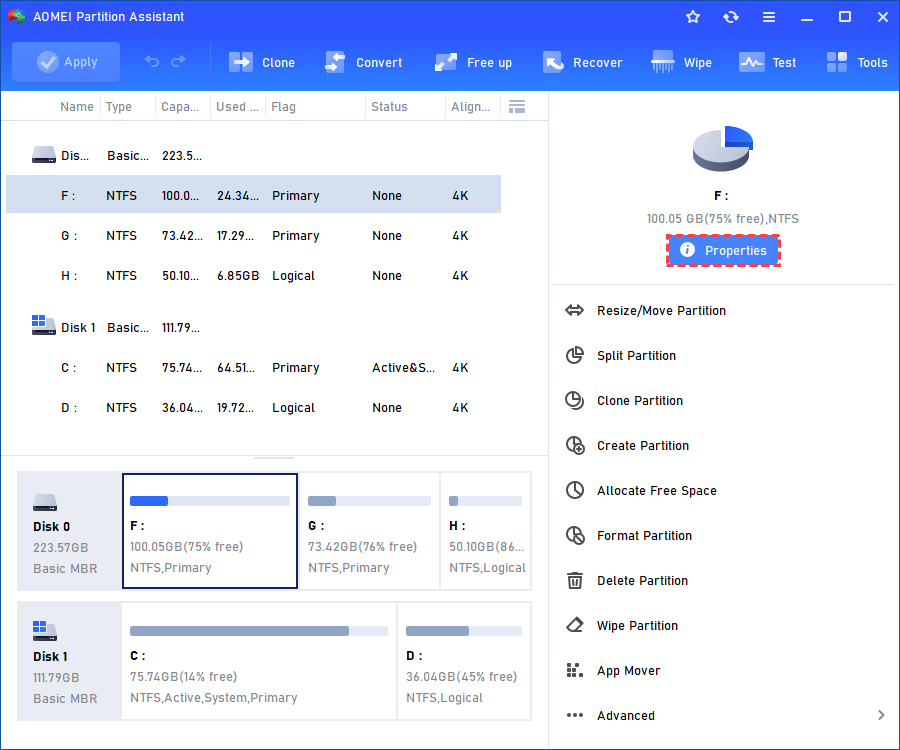Select the D: partition row in the list
900x750 pixels.
[253, 407]
